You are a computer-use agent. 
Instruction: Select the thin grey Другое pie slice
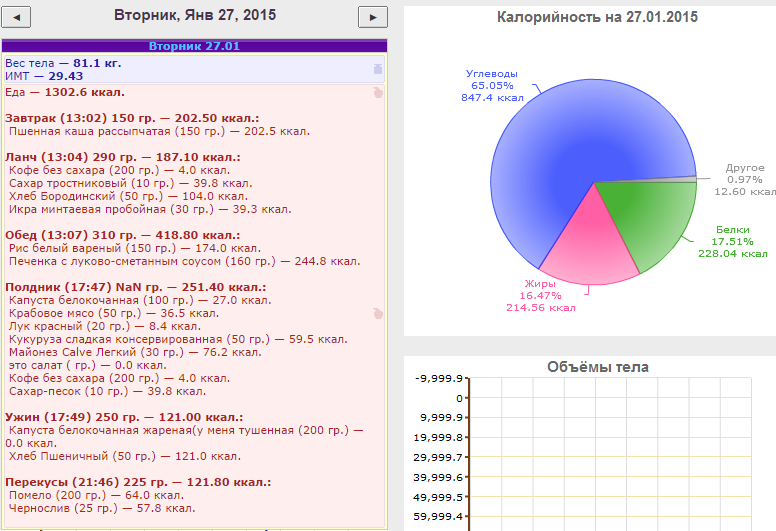(x=683, y=179)
